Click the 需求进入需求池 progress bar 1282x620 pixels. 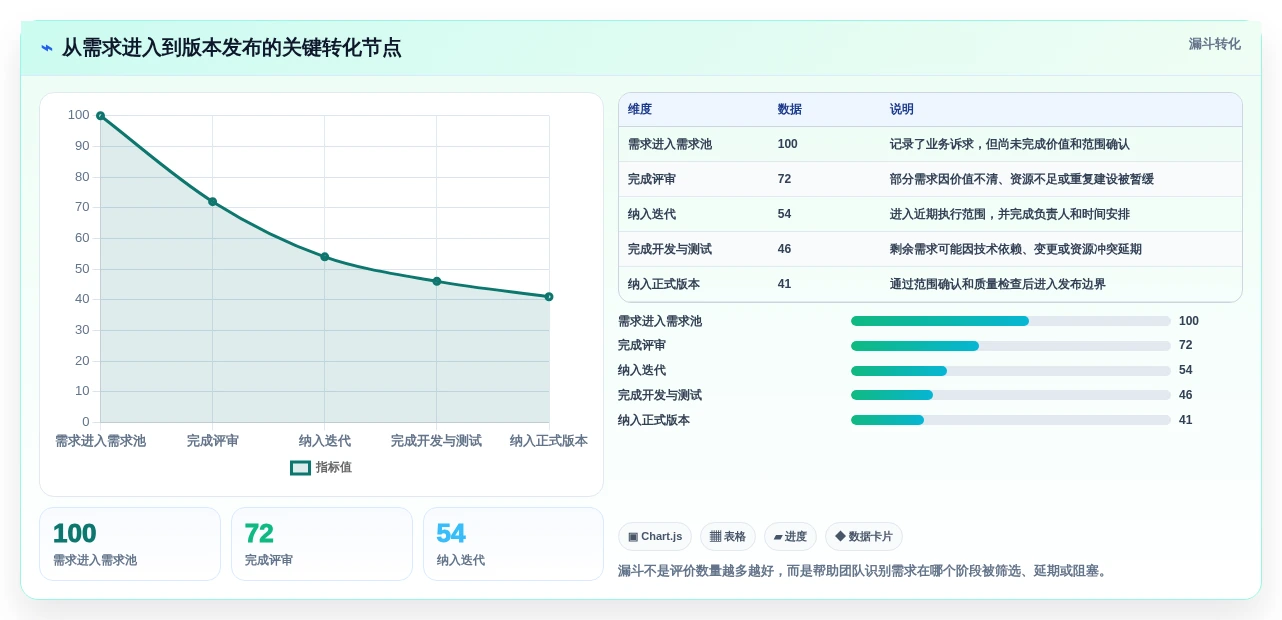[x=1010, y=321]
